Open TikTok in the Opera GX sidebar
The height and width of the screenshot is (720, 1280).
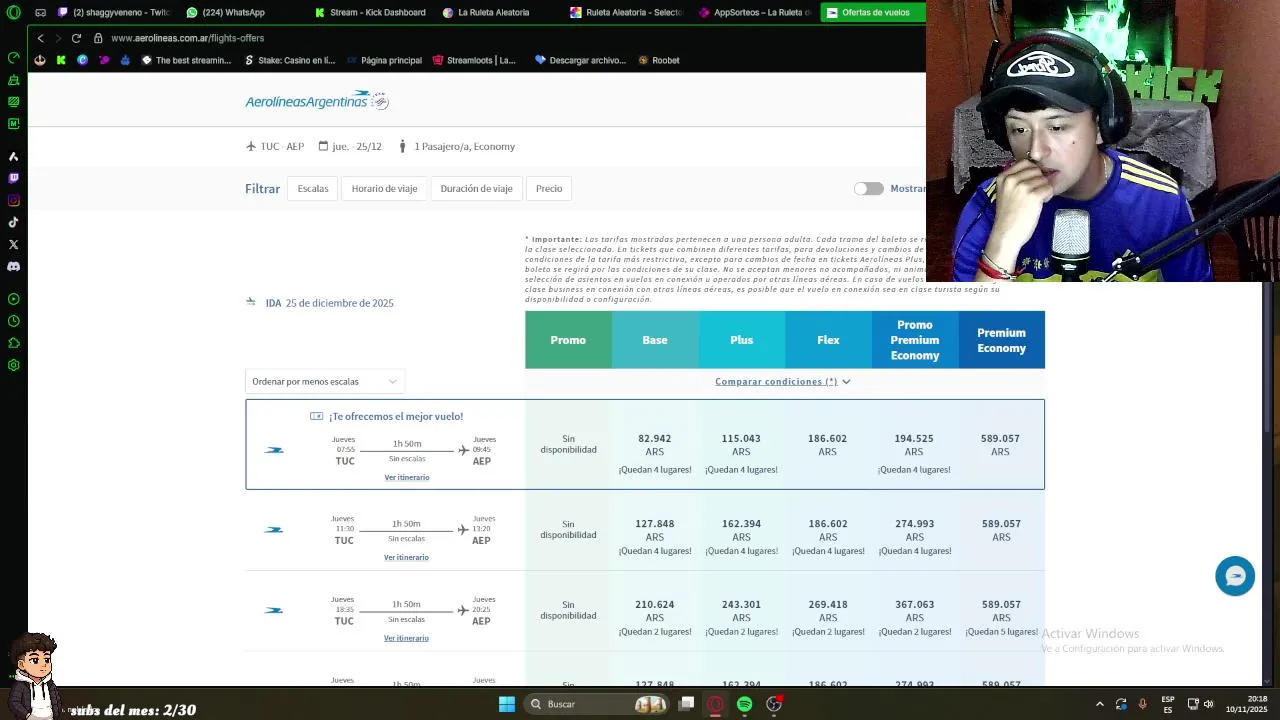[13, 222]
